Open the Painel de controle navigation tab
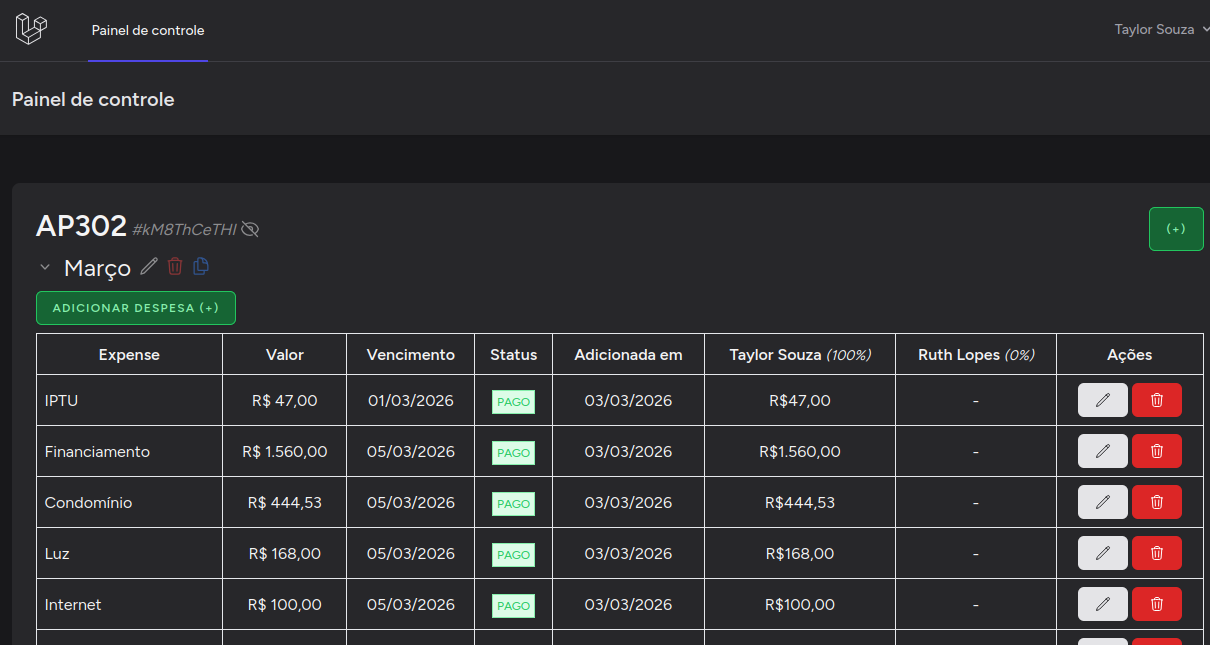Viewport: 1210px width, 645px height. (x=148, y=31)
